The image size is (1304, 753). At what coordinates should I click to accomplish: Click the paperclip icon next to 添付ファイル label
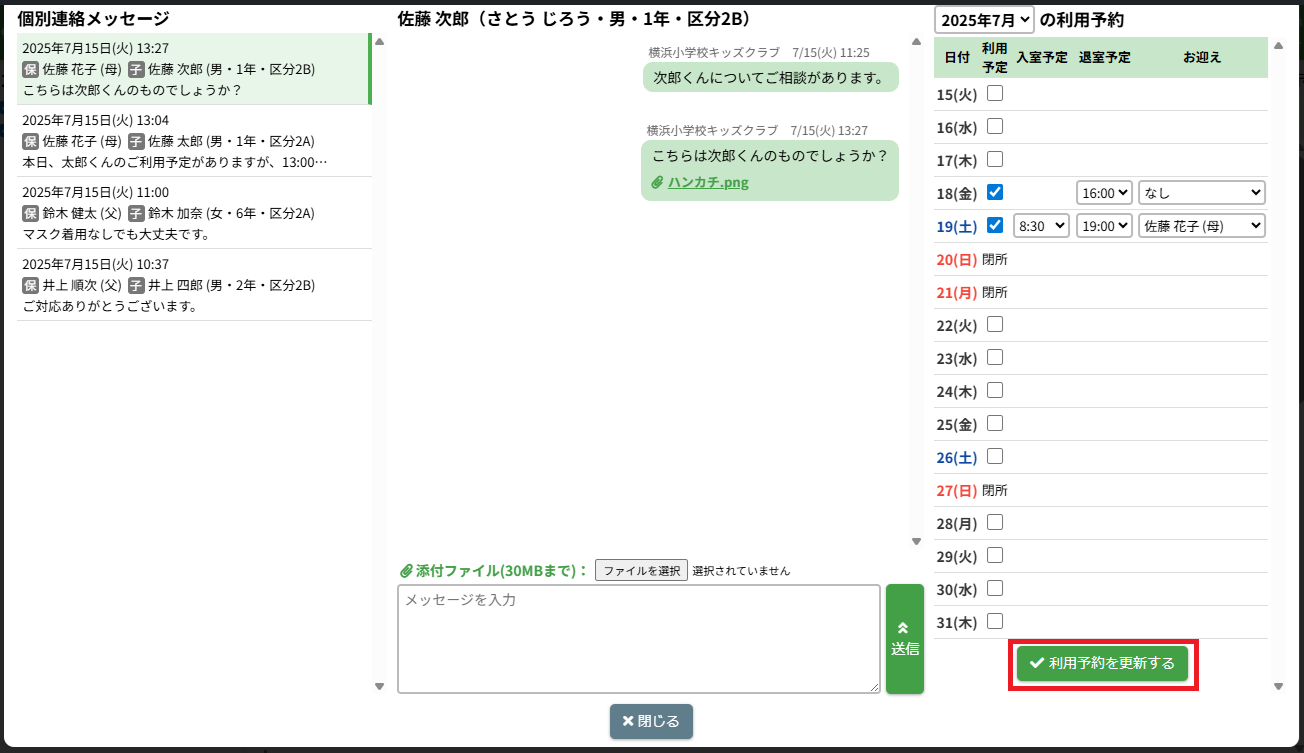click(405, 571)
